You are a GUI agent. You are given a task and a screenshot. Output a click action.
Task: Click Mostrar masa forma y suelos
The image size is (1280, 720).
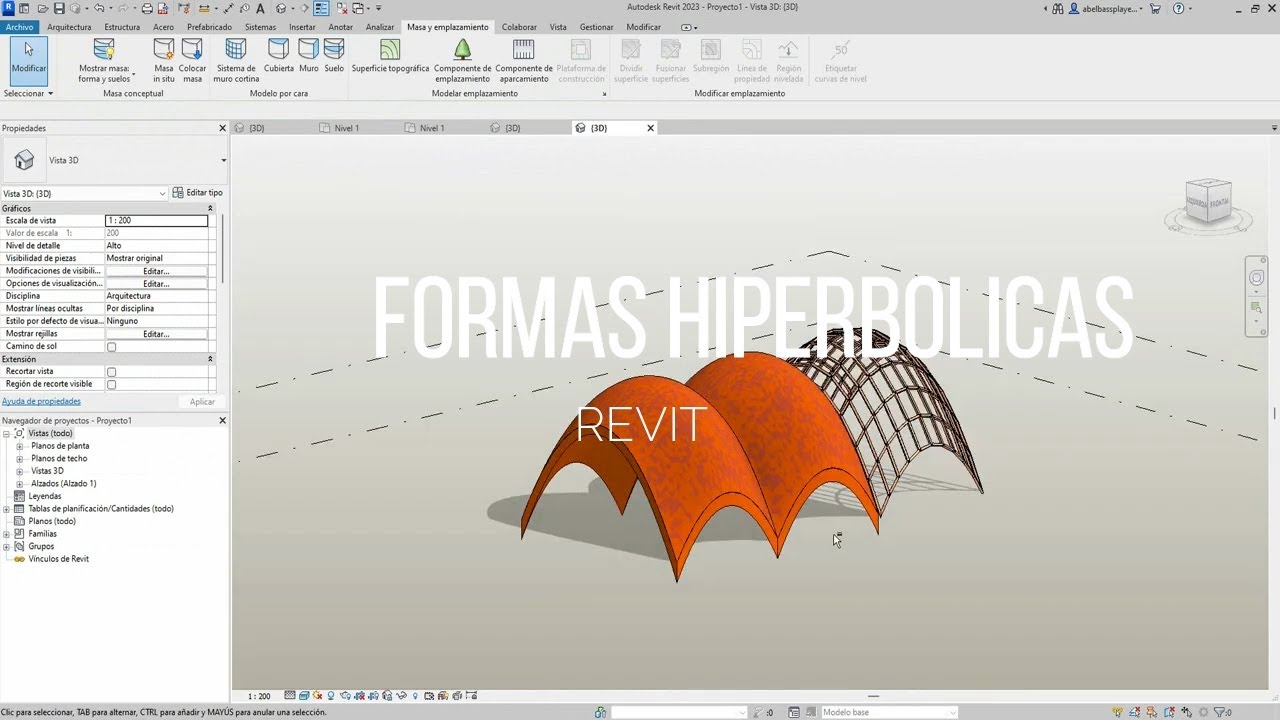click(x=105, y=61)
